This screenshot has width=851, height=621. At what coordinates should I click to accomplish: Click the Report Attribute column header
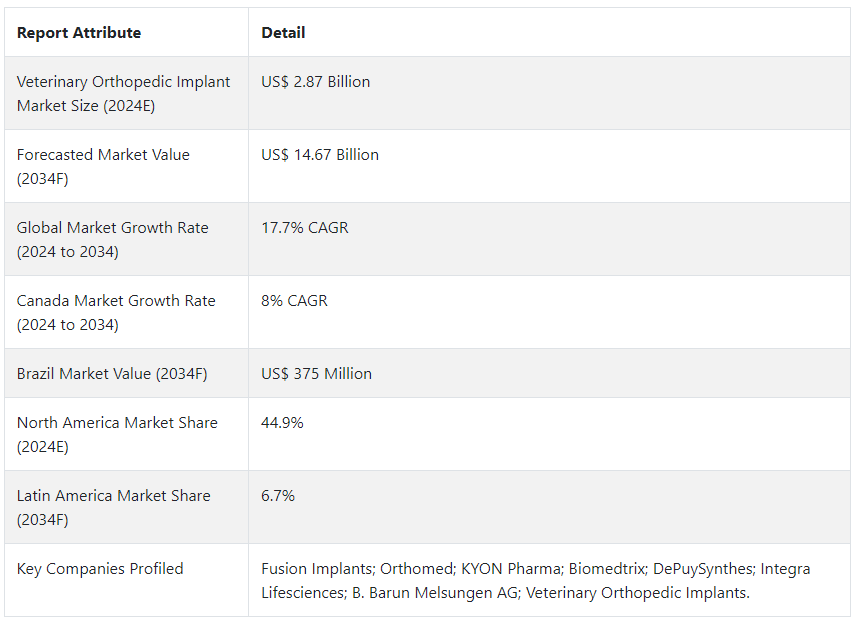tap(79, 33)
